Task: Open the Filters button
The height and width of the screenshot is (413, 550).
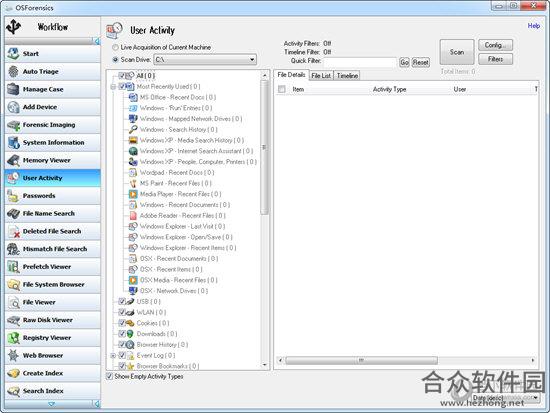Action: point(495,59)
